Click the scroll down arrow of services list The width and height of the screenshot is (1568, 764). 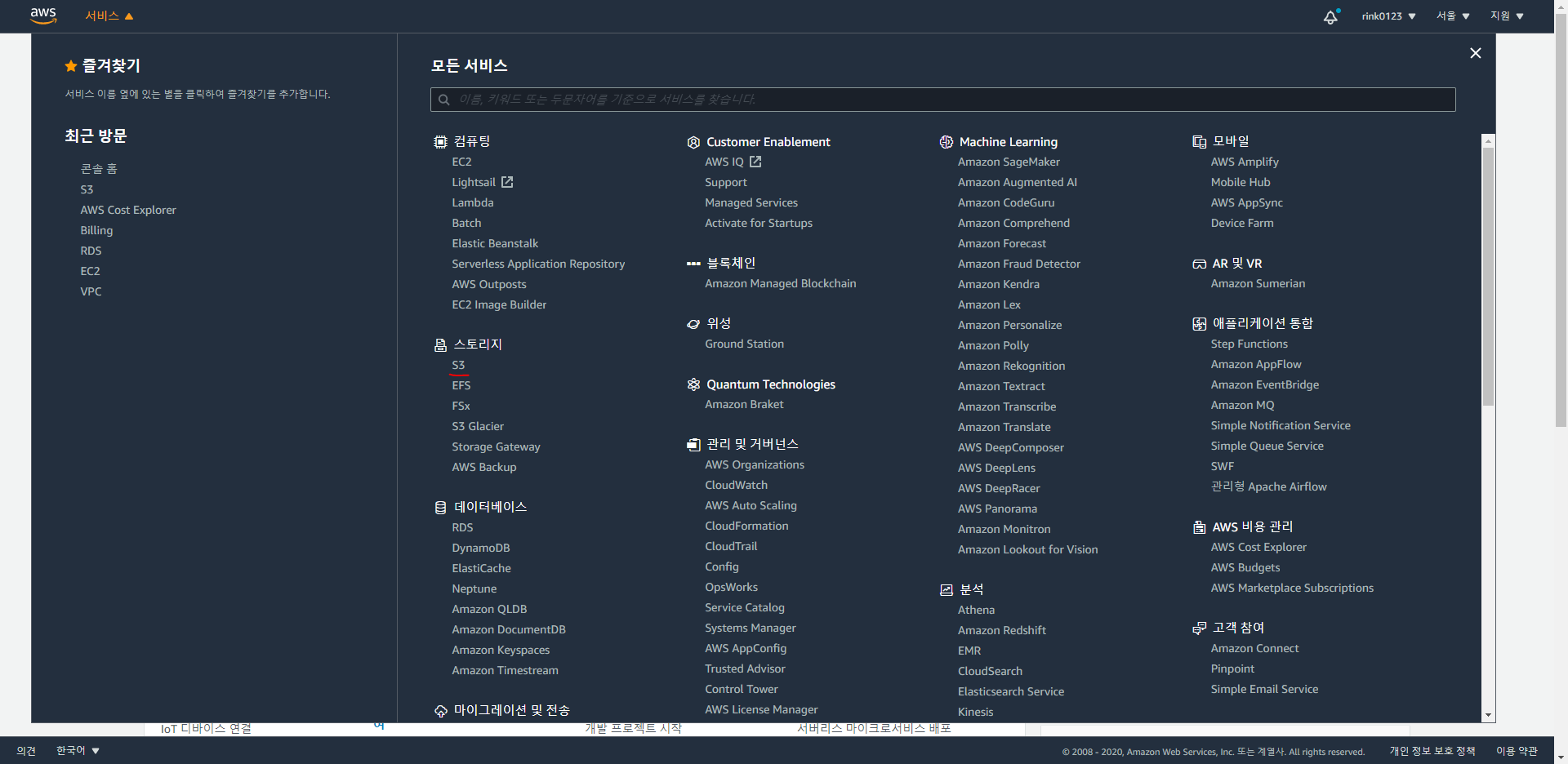pos(1488,715)
